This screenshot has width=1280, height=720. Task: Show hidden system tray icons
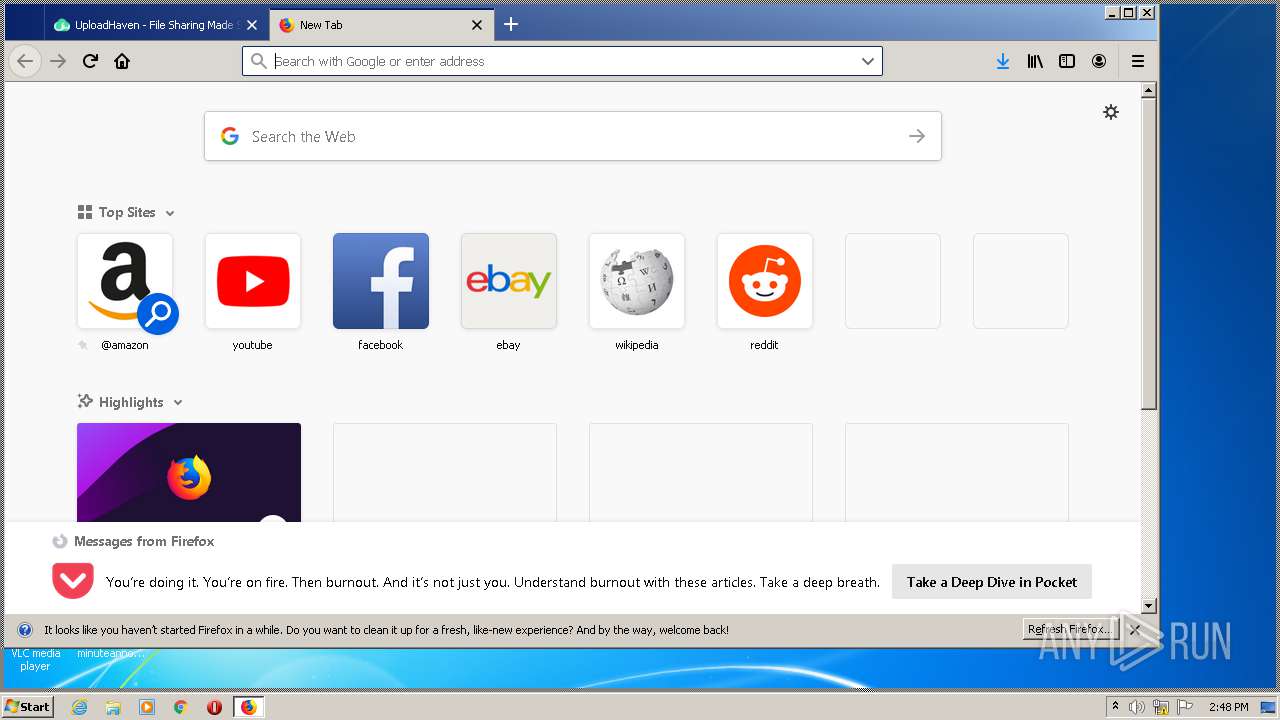(1115, 707)
